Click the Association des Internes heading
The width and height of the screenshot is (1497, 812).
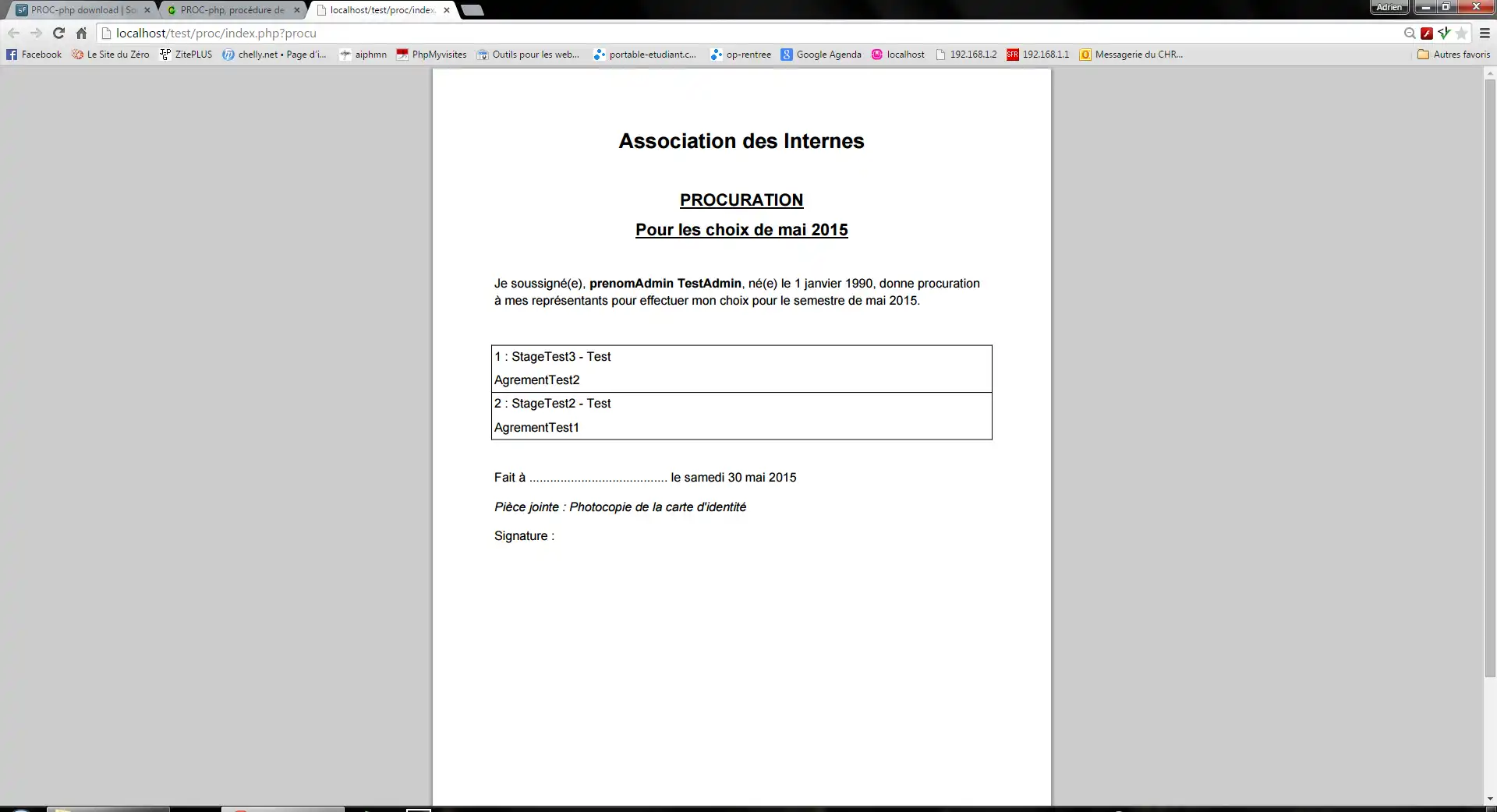click(x=741, y=141)
